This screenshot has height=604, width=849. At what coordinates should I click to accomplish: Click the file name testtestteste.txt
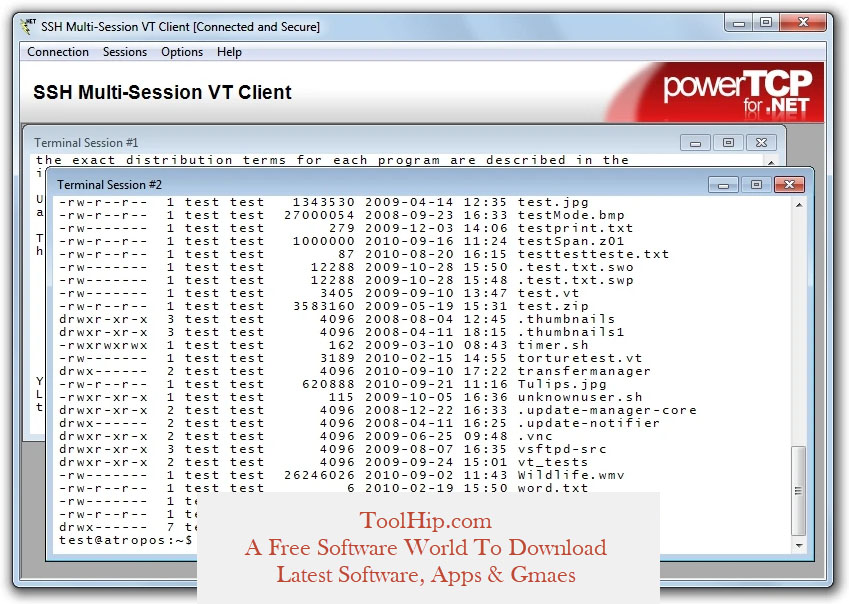point(593,254)
